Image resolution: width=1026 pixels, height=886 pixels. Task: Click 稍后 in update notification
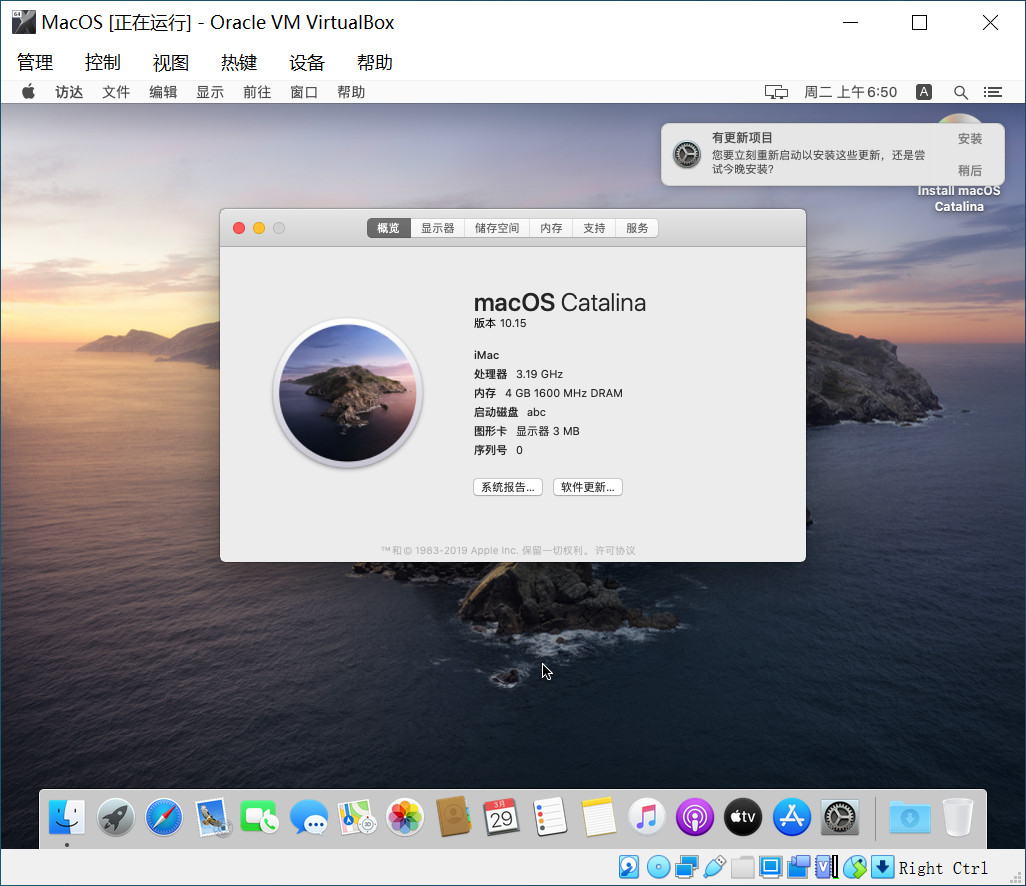click(970, 170)
